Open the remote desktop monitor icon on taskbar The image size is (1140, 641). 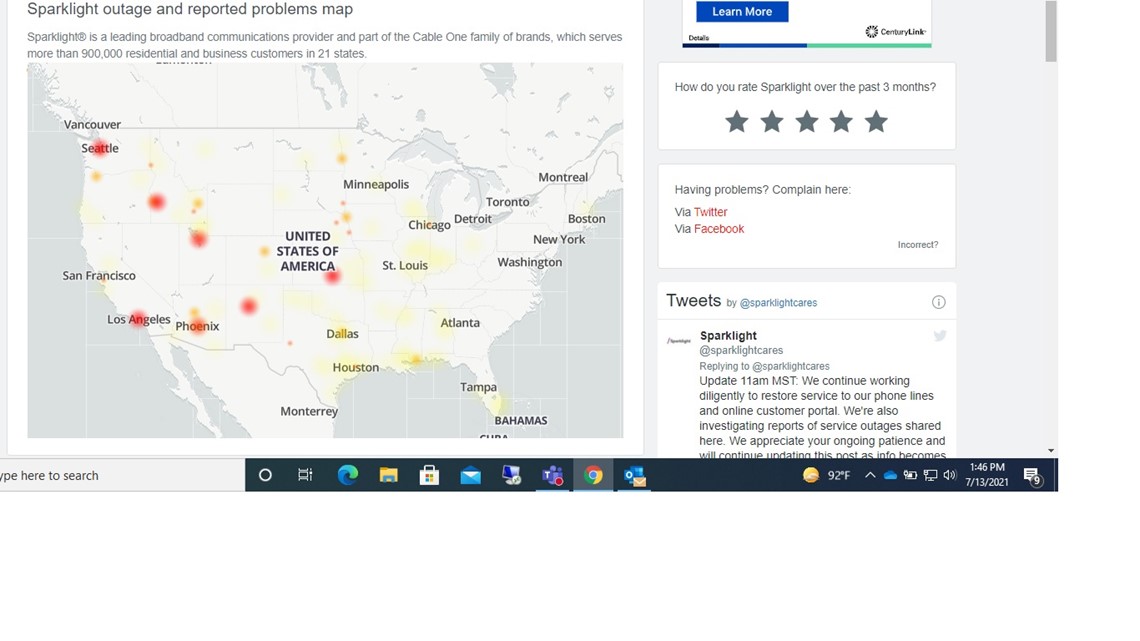[512, 475]
